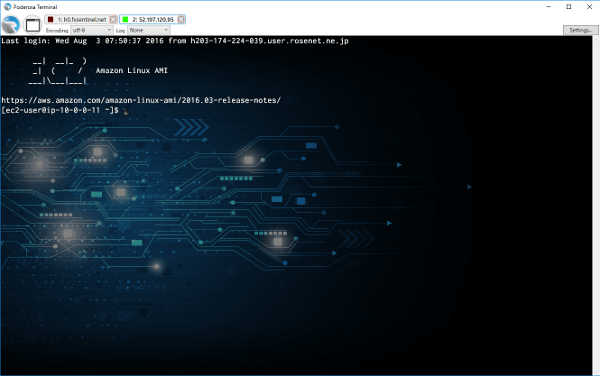Click the Poderosa main menu logo button
The image size is (600, 376).
(11, 25)
